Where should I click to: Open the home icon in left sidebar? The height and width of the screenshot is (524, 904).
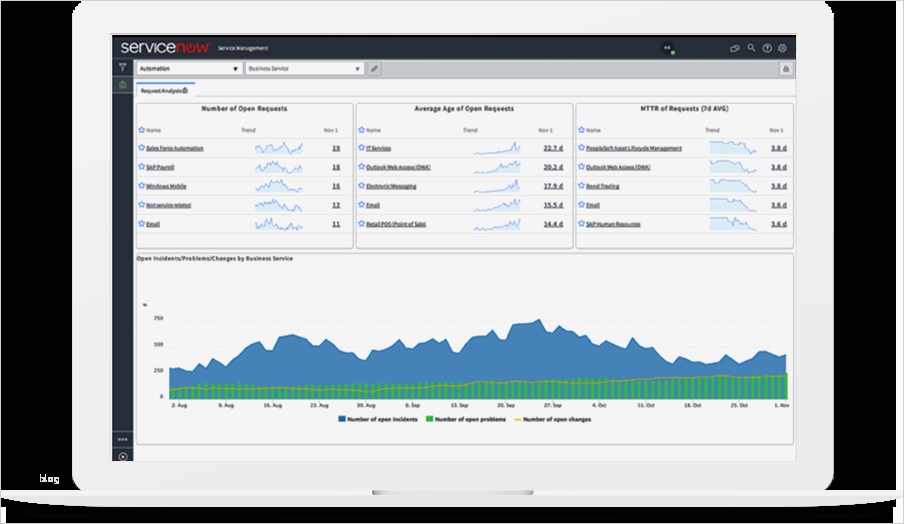tap(122, 85)
